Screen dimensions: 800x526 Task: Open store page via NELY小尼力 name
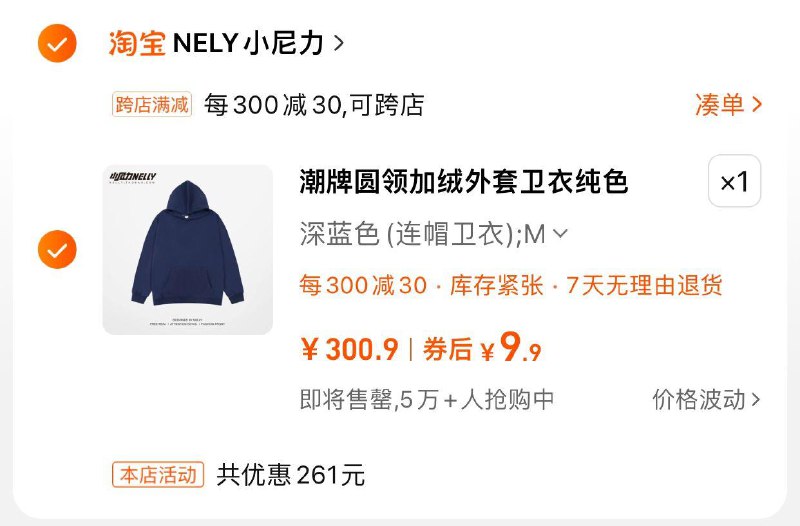248,43
